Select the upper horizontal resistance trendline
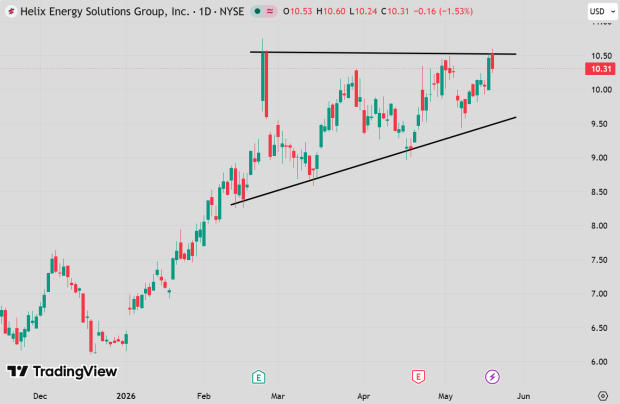Screen dimensions: 620x404 coord(383,53)
